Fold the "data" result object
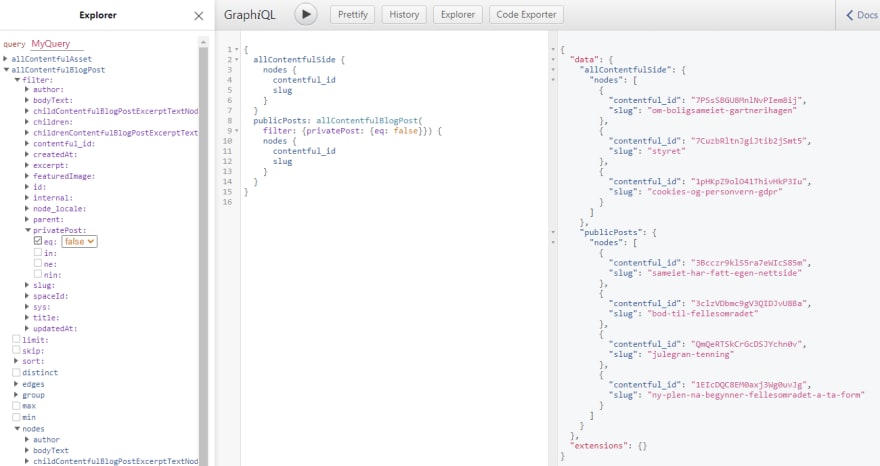 pos(553,60)
